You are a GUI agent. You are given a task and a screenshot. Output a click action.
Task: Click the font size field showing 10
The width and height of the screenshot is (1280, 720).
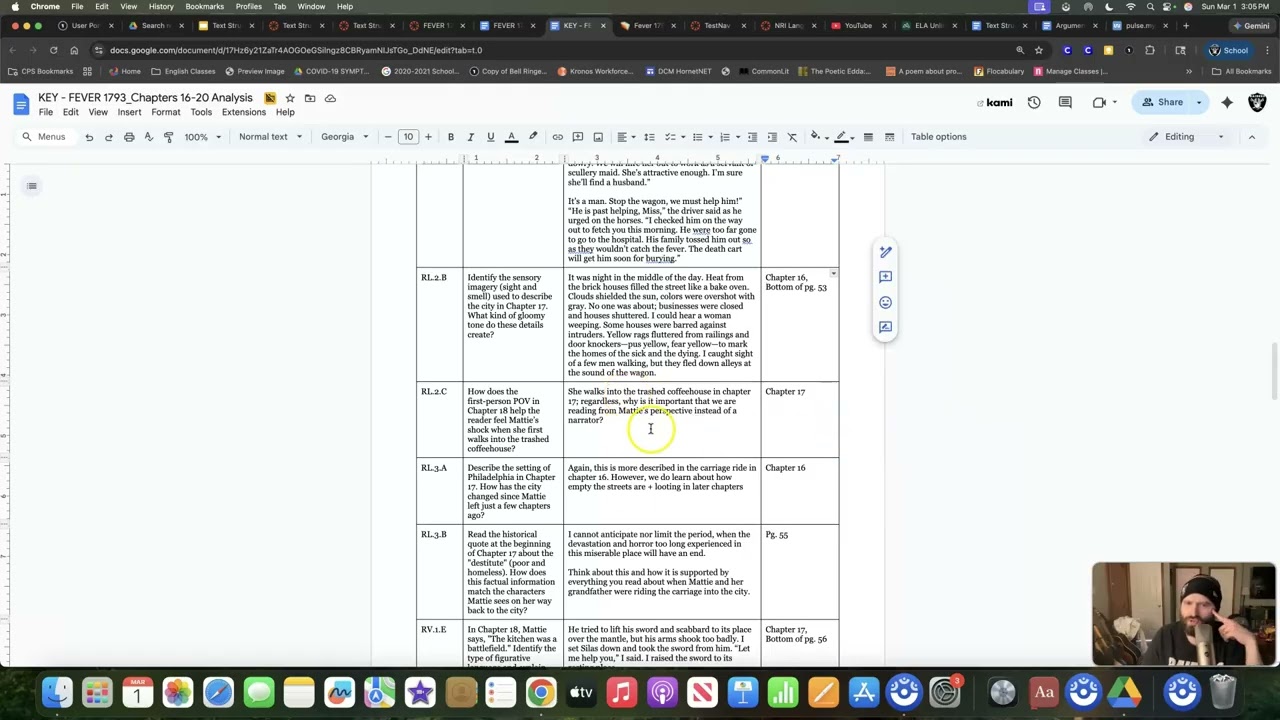(408, 137)
